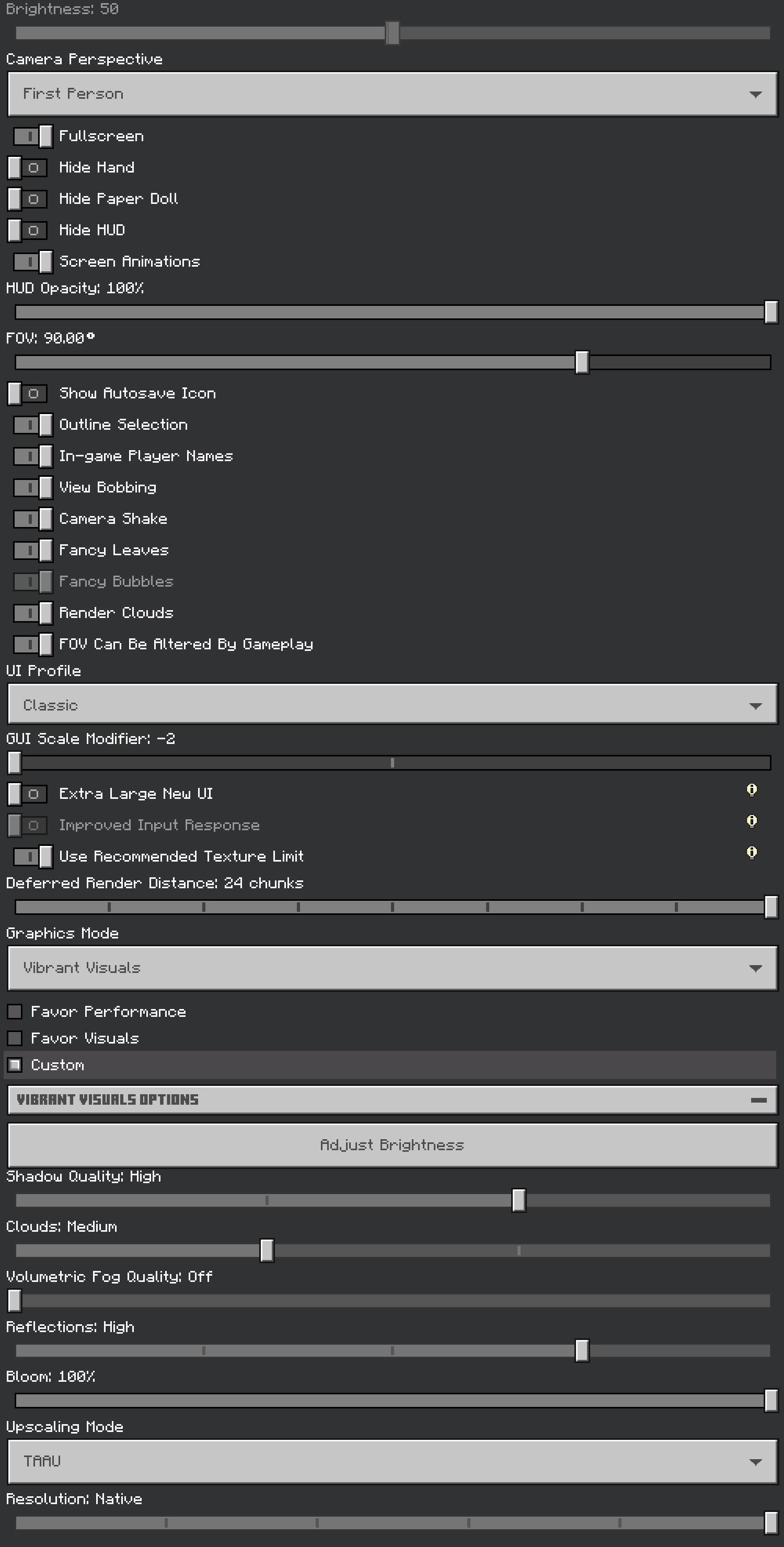Disable the Render Clouds switch
784x1547 pixels.
tap(32, 613)
